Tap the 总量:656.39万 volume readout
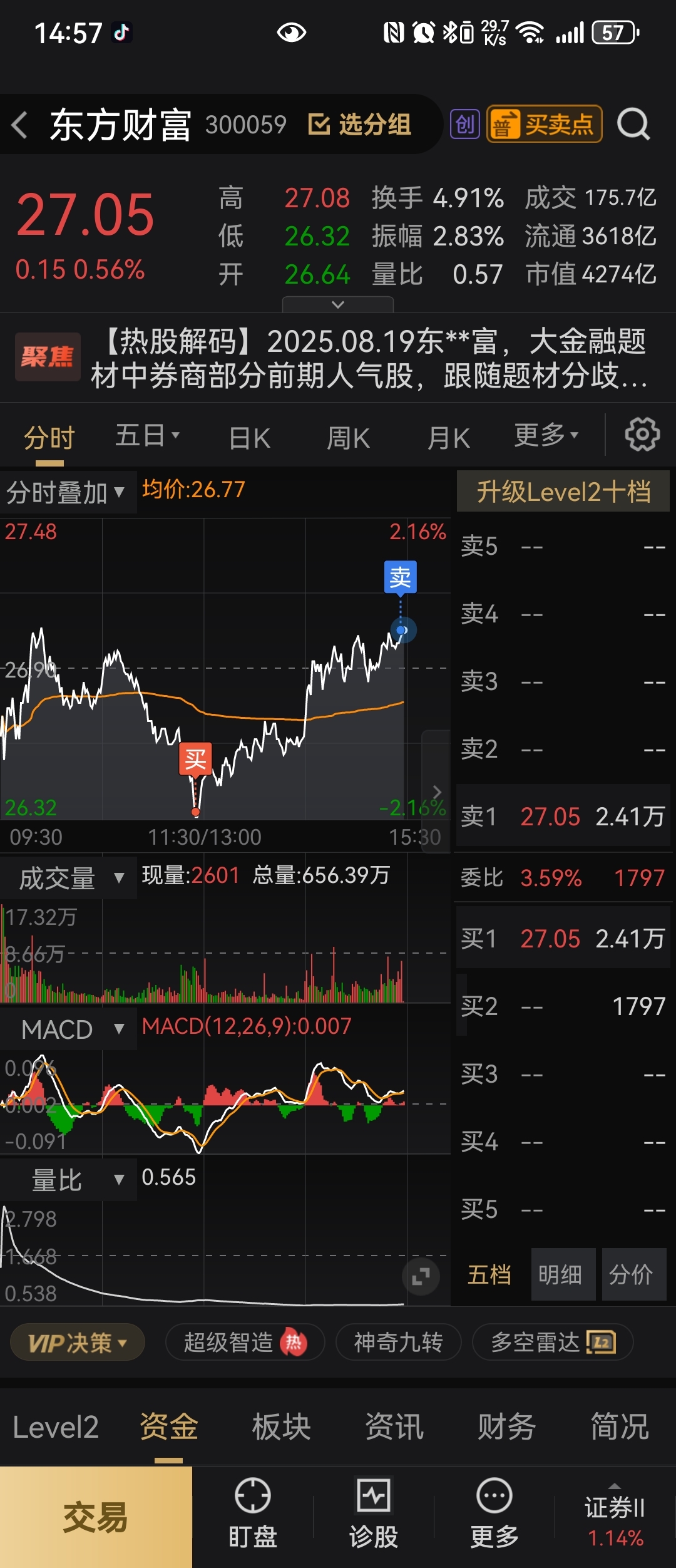Viewport: 676px width, 1568px height. (x=321, y=875)
